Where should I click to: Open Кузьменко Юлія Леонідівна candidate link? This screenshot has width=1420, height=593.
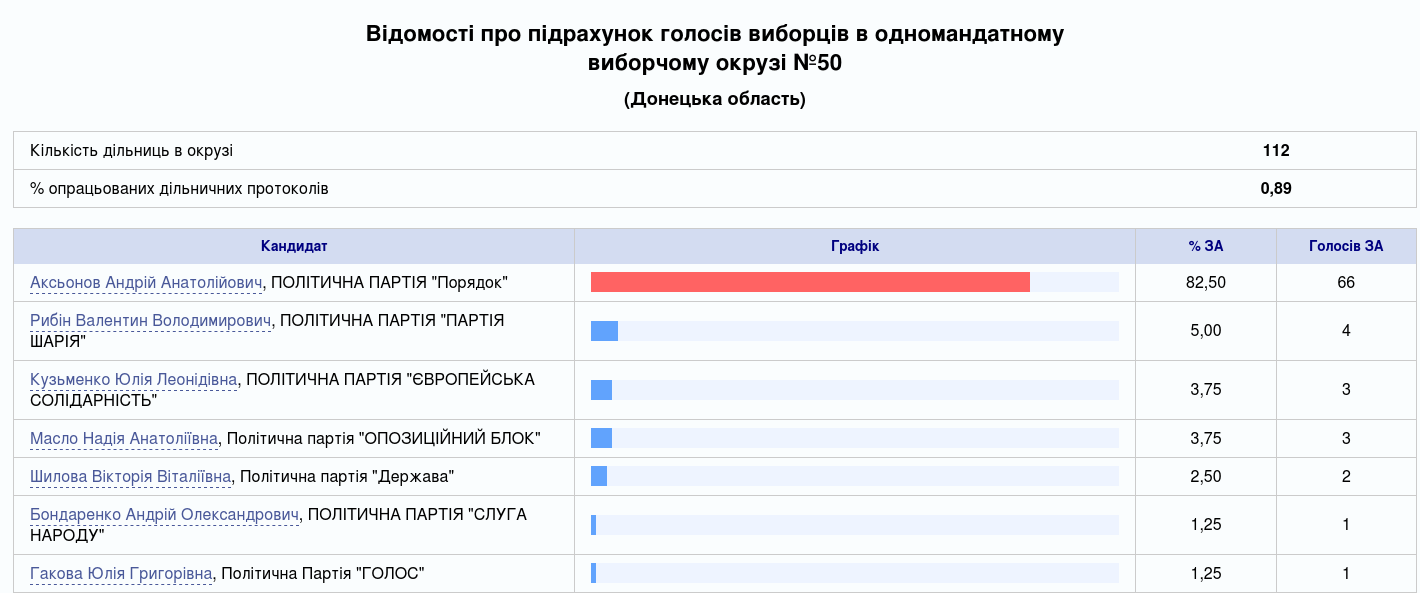[134, 380]
